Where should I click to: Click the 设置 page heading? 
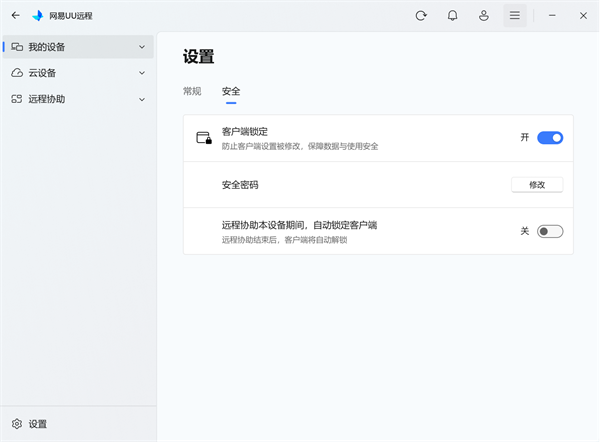(199, 57)
